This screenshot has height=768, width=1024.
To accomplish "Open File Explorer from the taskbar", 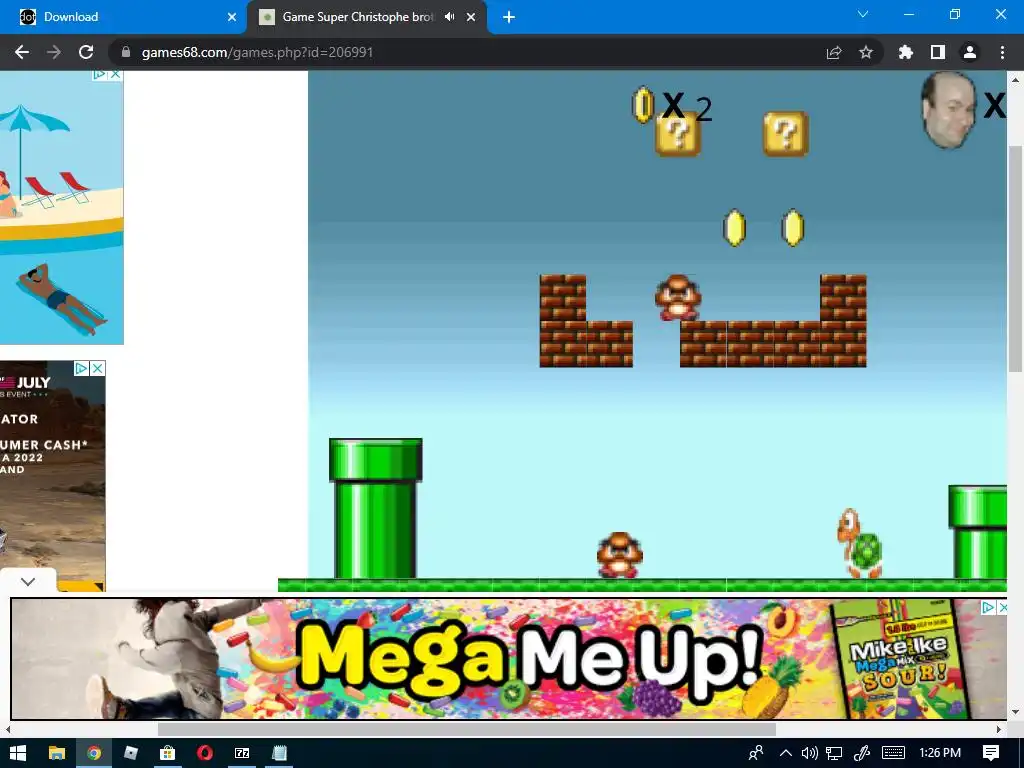I will click(57, 753).
